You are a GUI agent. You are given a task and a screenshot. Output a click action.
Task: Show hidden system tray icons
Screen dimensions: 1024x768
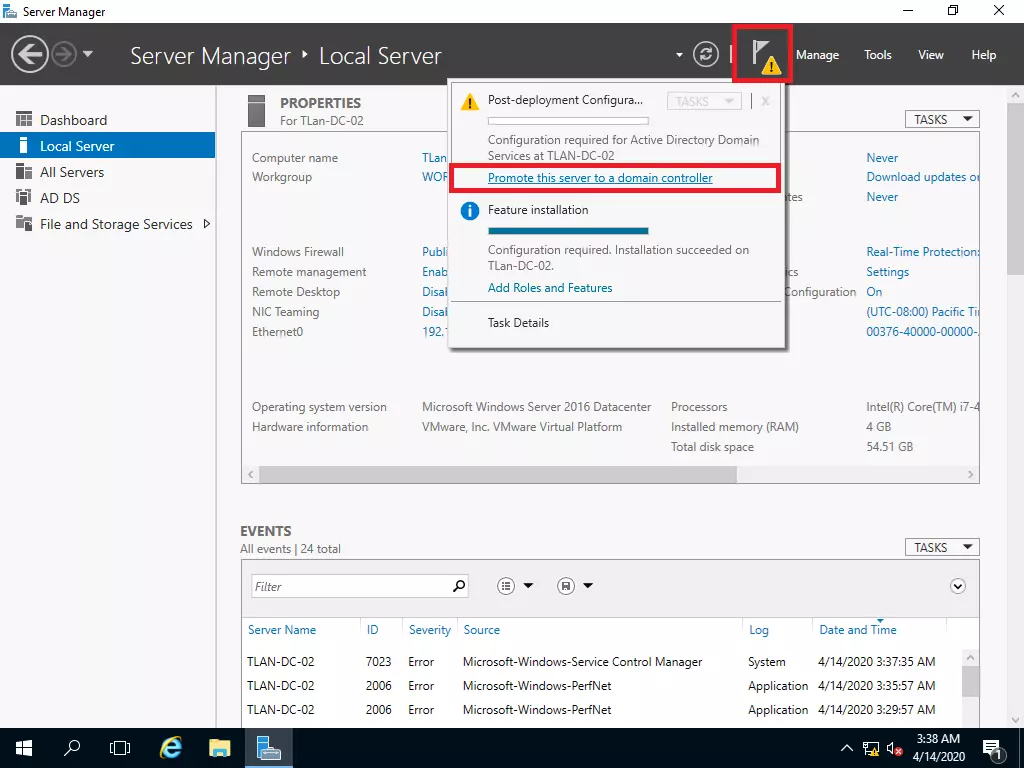(846, 748)
